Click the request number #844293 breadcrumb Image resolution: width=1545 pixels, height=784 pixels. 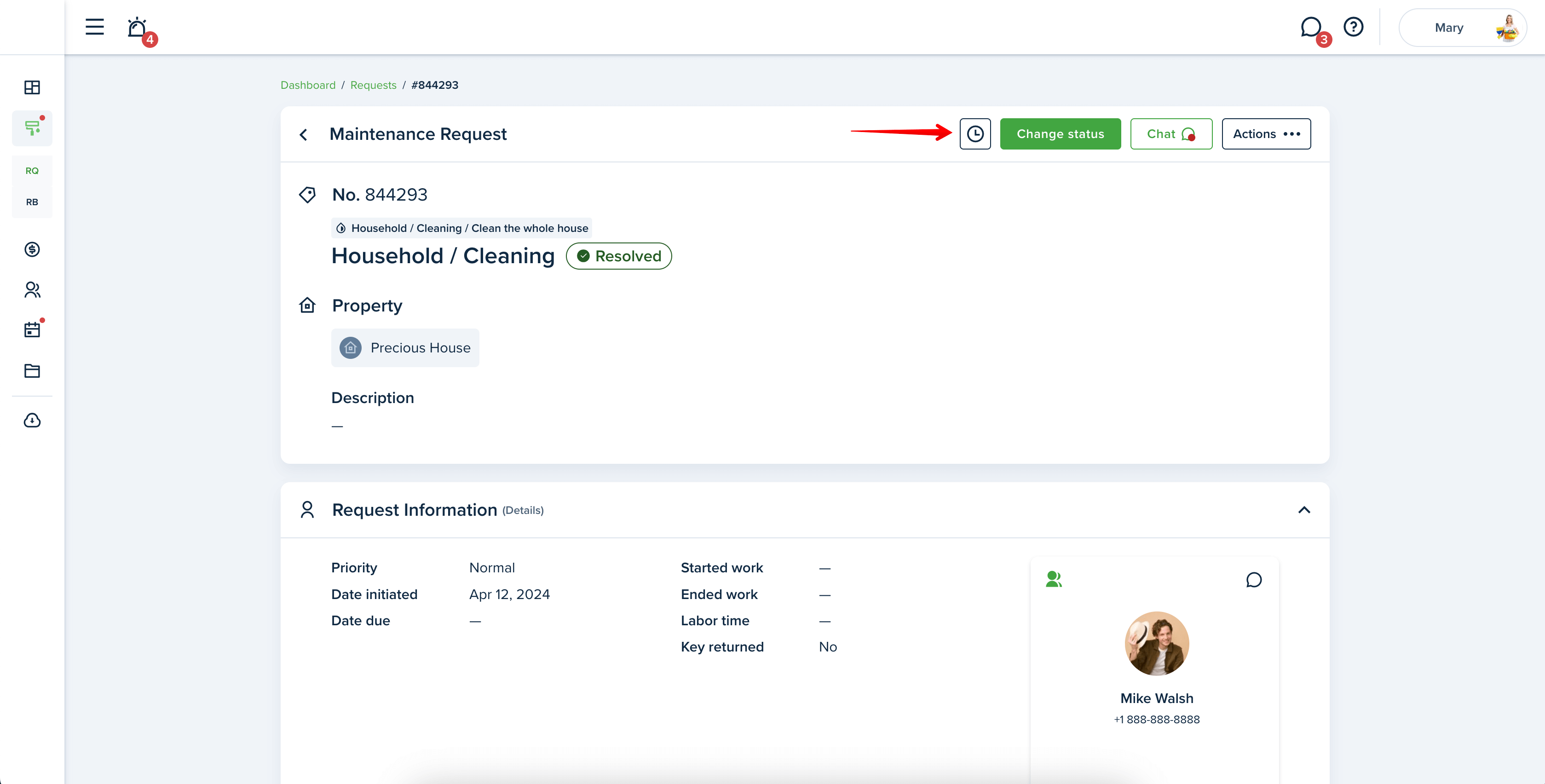click(x=435, y=85)
